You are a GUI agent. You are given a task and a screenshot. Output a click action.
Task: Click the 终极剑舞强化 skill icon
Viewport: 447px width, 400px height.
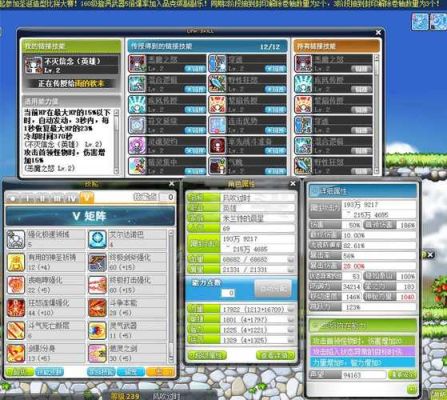tap(97, 262)
